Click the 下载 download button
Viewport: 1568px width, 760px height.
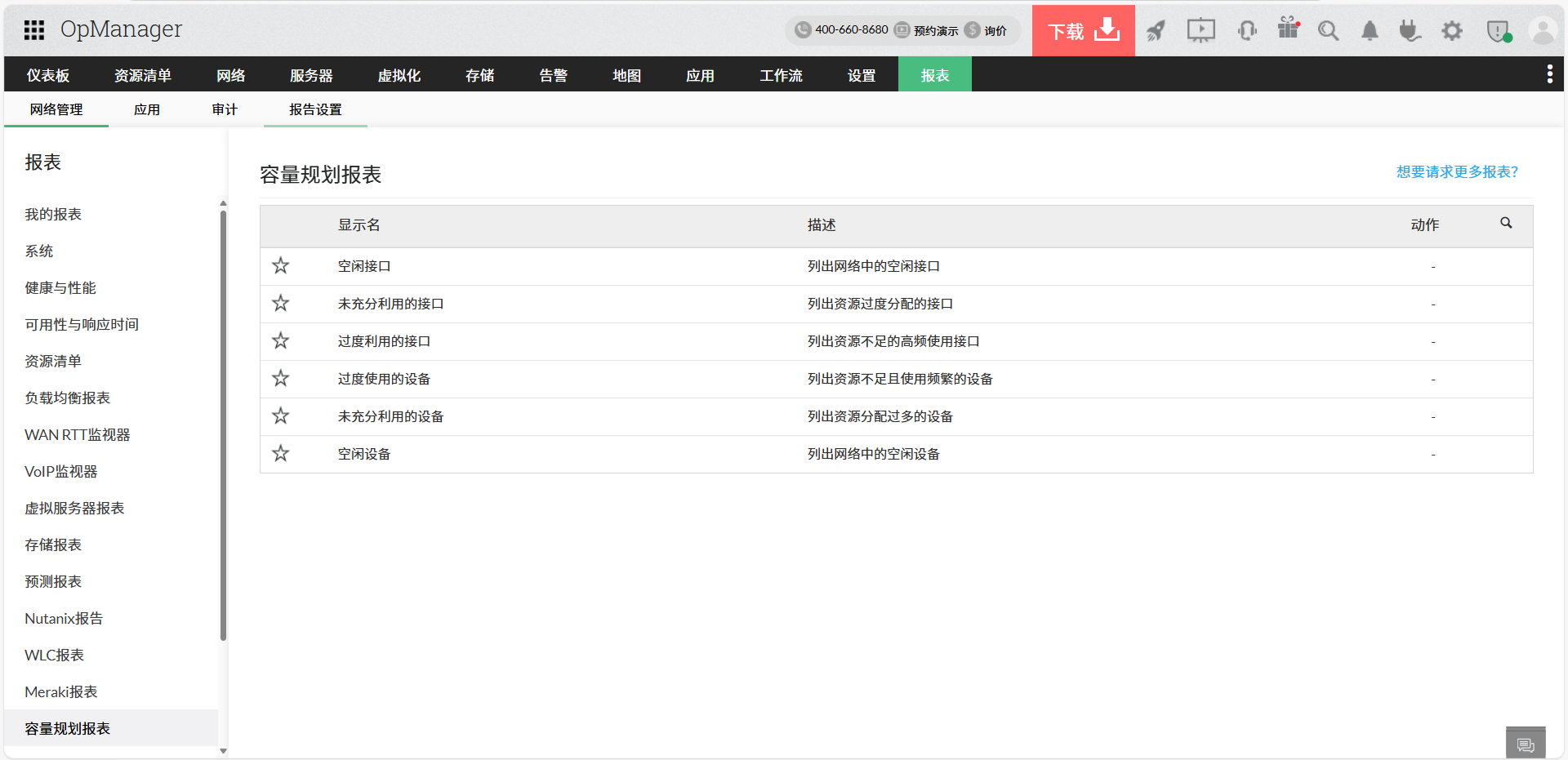(1083, 30)
